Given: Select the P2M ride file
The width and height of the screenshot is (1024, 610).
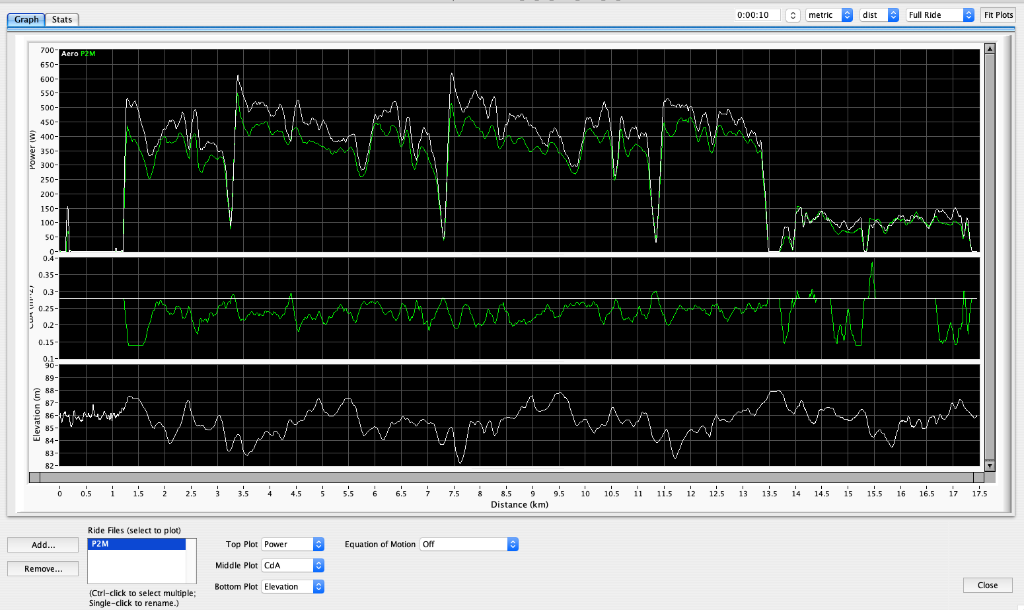Looking at the screenshot, I should click(x=137, y=544).
